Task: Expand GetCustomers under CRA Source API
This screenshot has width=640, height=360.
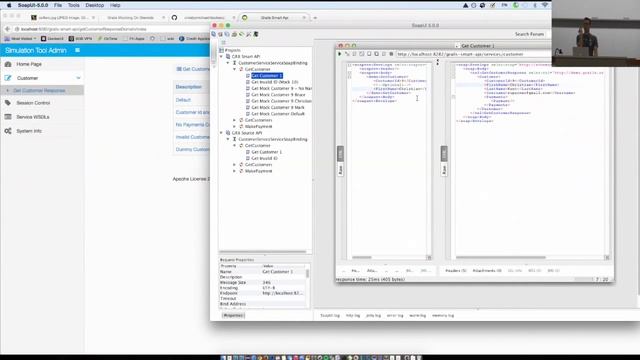Action: 235,164
